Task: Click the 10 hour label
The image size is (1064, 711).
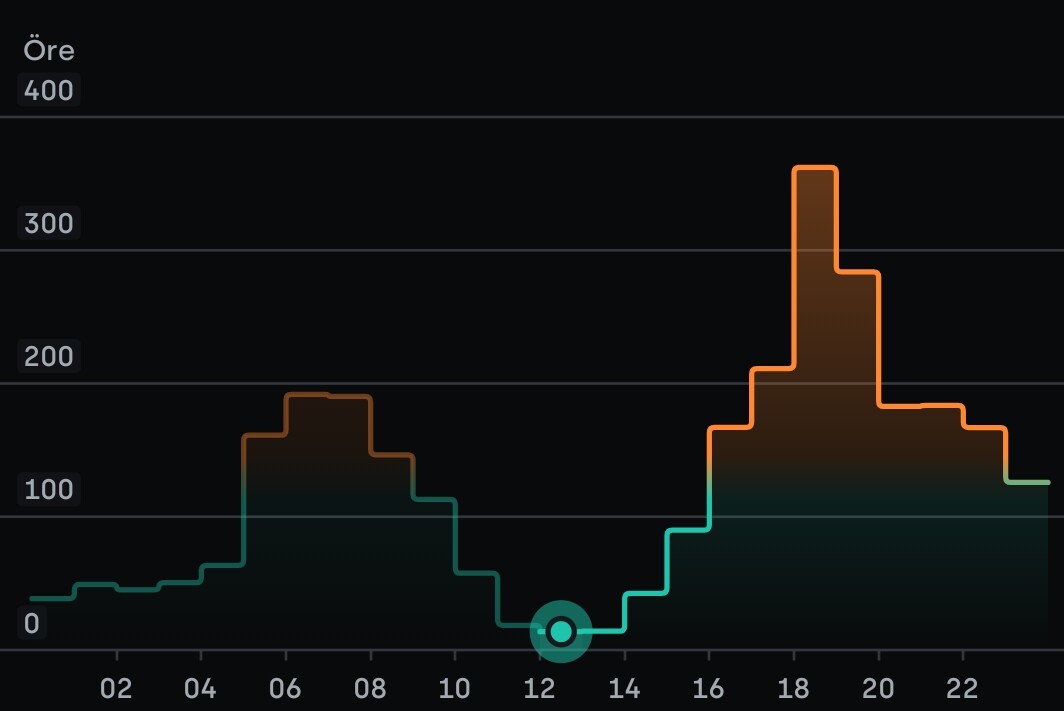Action: coord(455,689)
